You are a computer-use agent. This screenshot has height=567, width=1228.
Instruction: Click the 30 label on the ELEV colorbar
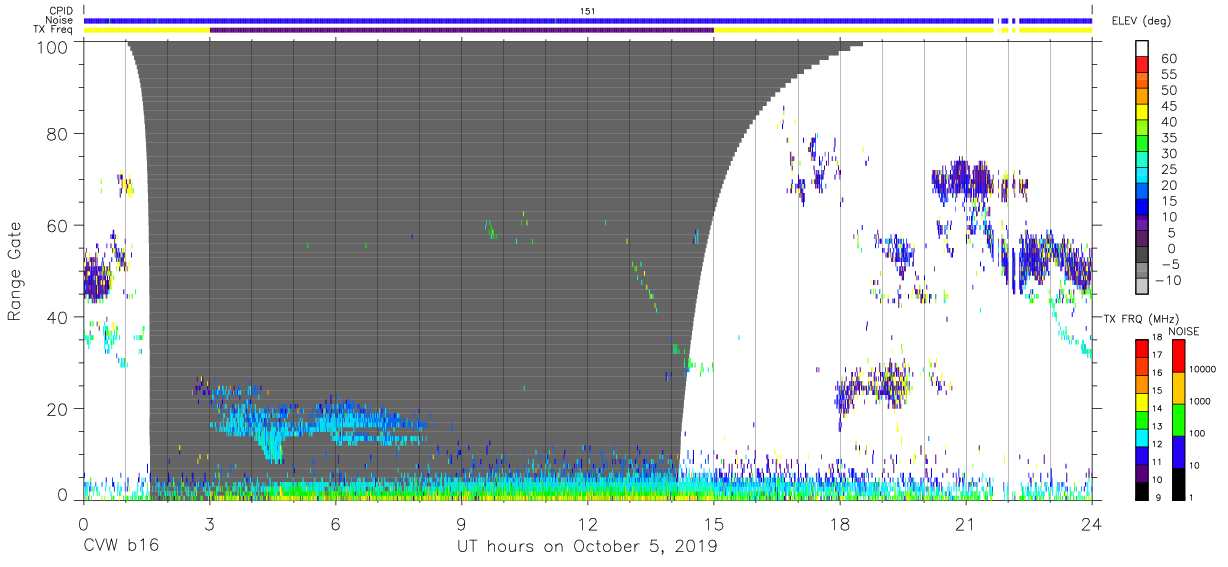pos(1168,153)
